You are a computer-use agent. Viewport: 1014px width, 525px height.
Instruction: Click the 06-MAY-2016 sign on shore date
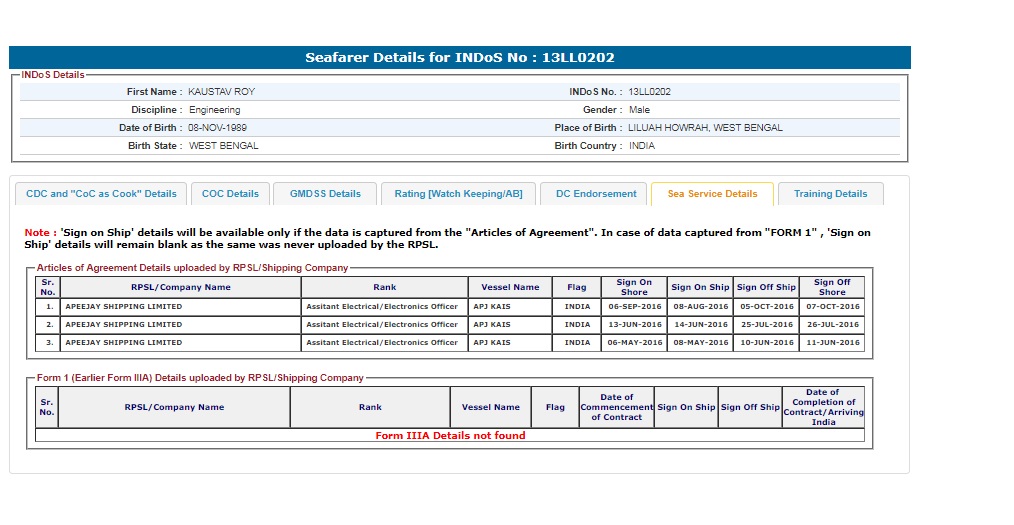[635, 343]
